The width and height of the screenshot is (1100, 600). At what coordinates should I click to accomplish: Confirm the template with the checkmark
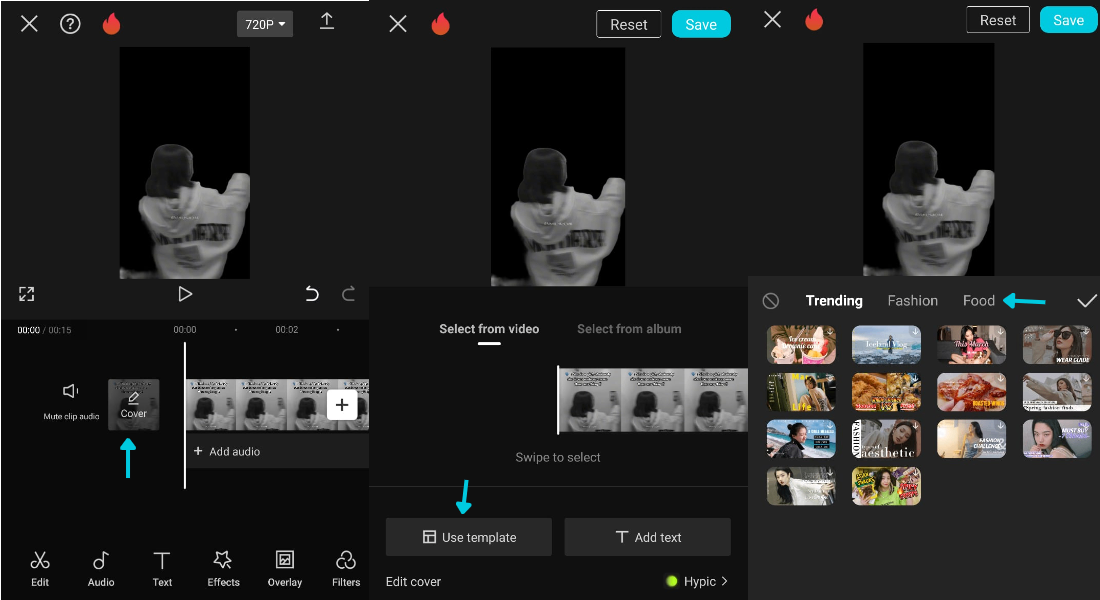(1087, 300)
